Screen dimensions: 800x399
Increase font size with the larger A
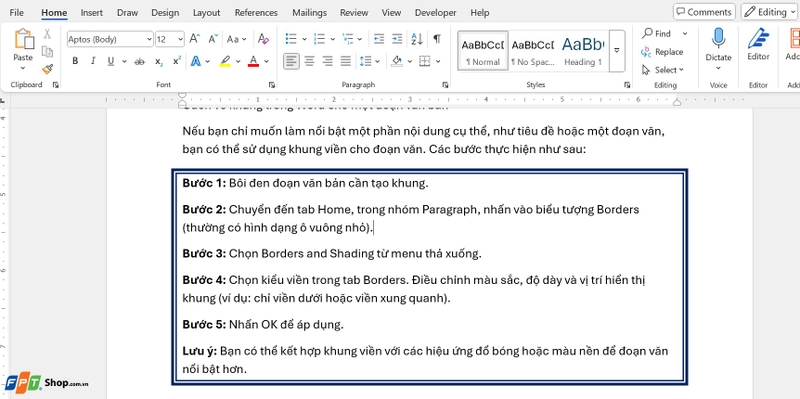(194, 39)
